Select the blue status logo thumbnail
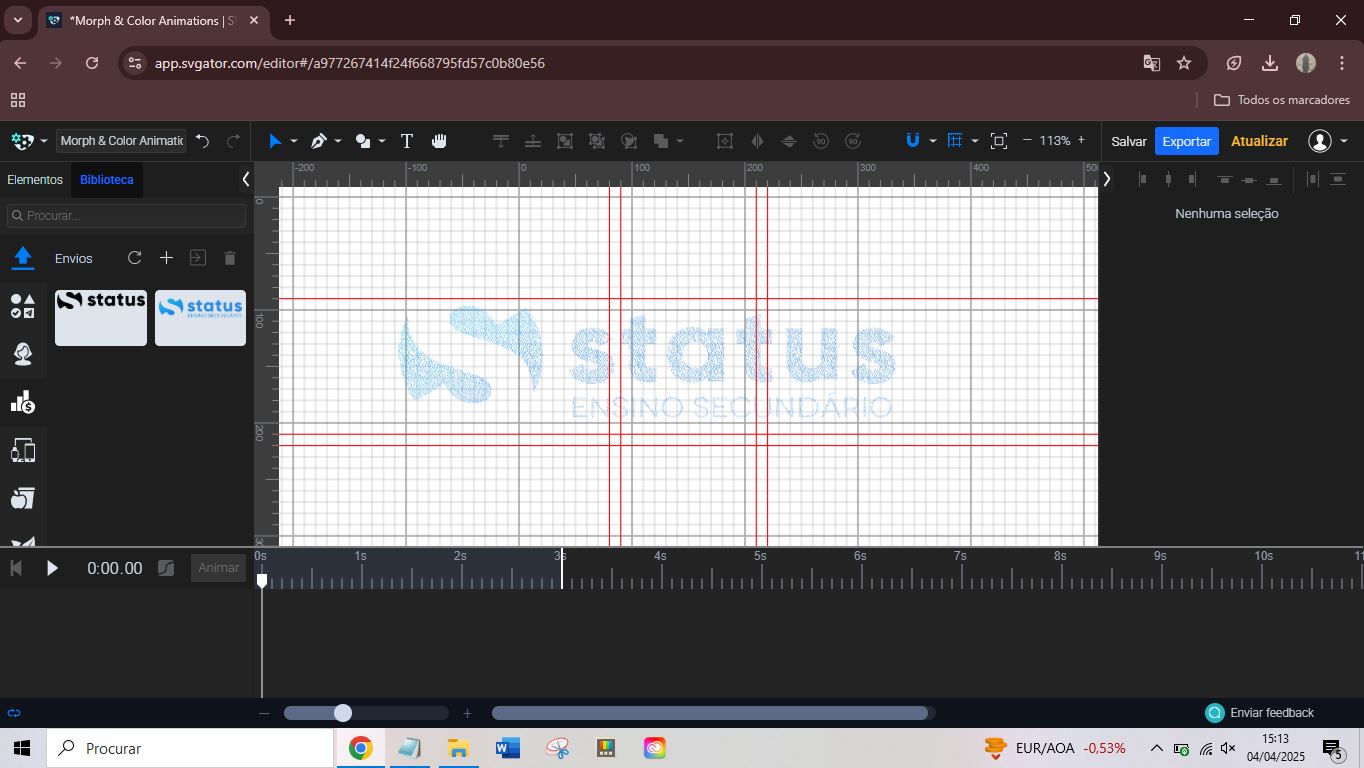Viewport: 1364px width, 768px height. coord(200,318)
